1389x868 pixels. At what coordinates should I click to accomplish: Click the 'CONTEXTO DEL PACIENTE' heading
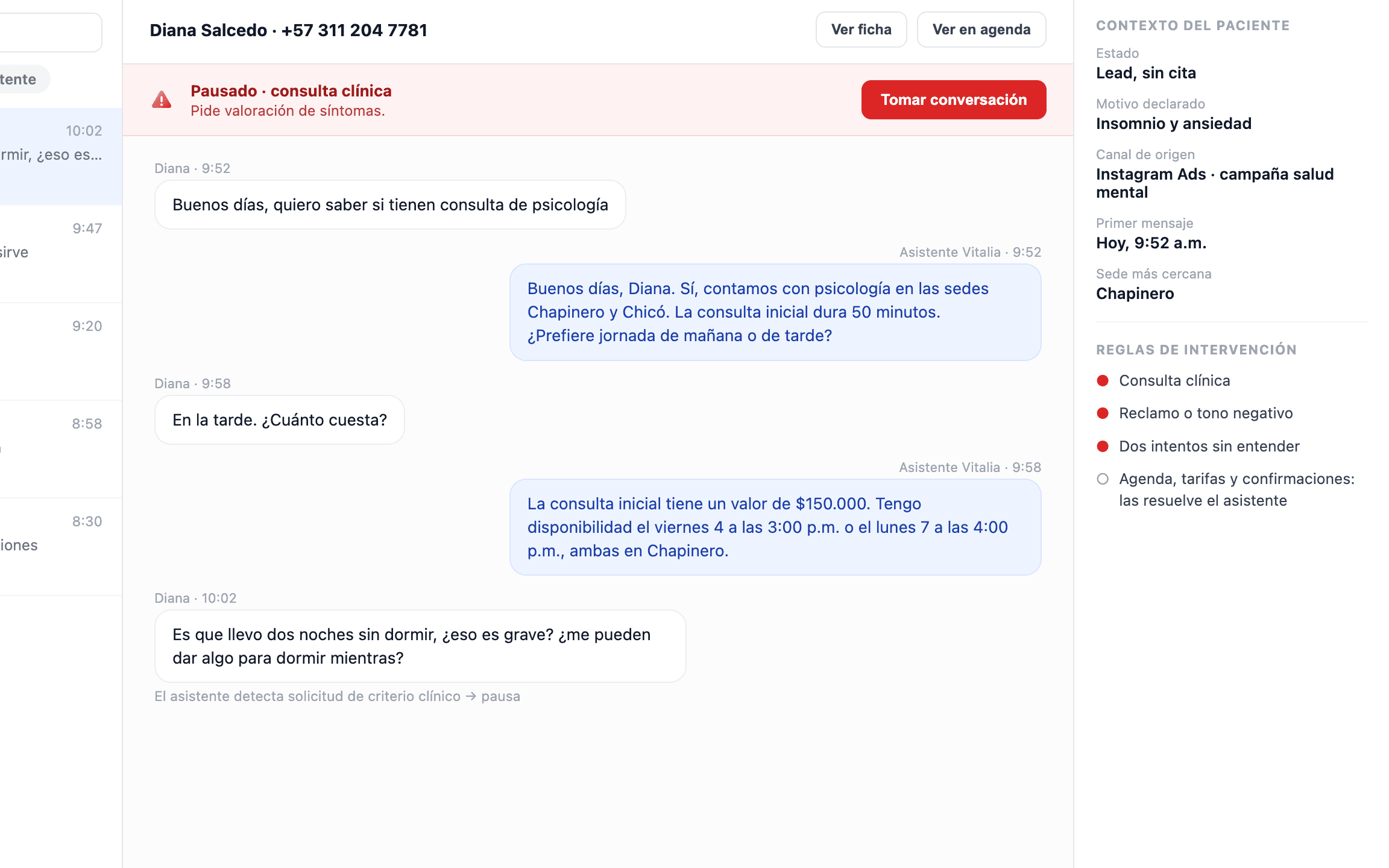pyautogui.click(x=1192, y=25)
